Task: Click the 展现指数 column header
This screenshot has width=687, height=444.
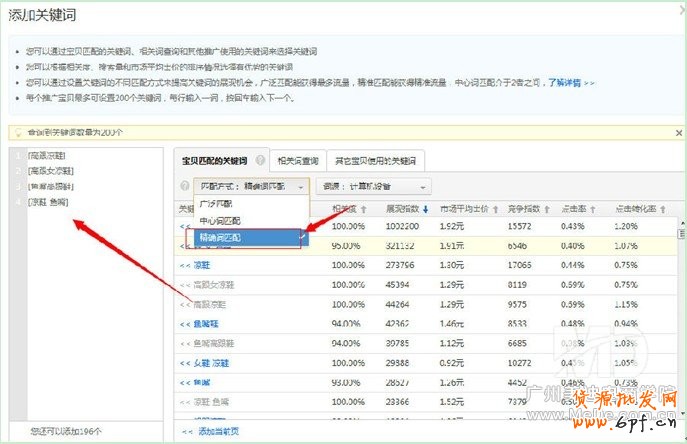Action: 403,209
